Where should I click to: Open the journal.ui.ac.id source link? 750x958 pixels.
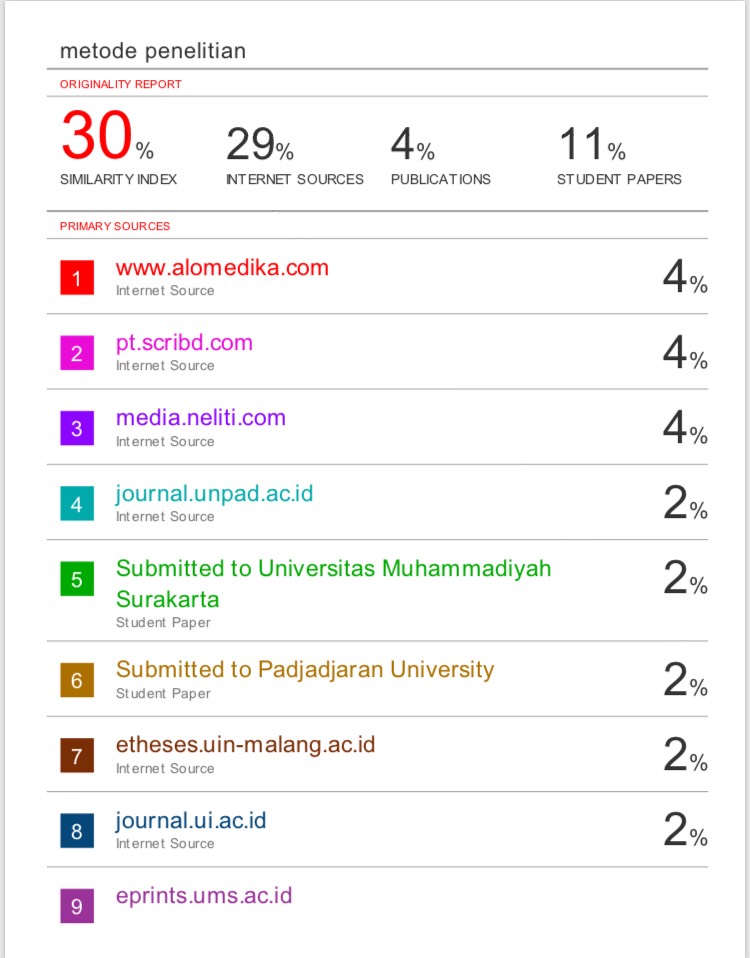click(191, 821)
